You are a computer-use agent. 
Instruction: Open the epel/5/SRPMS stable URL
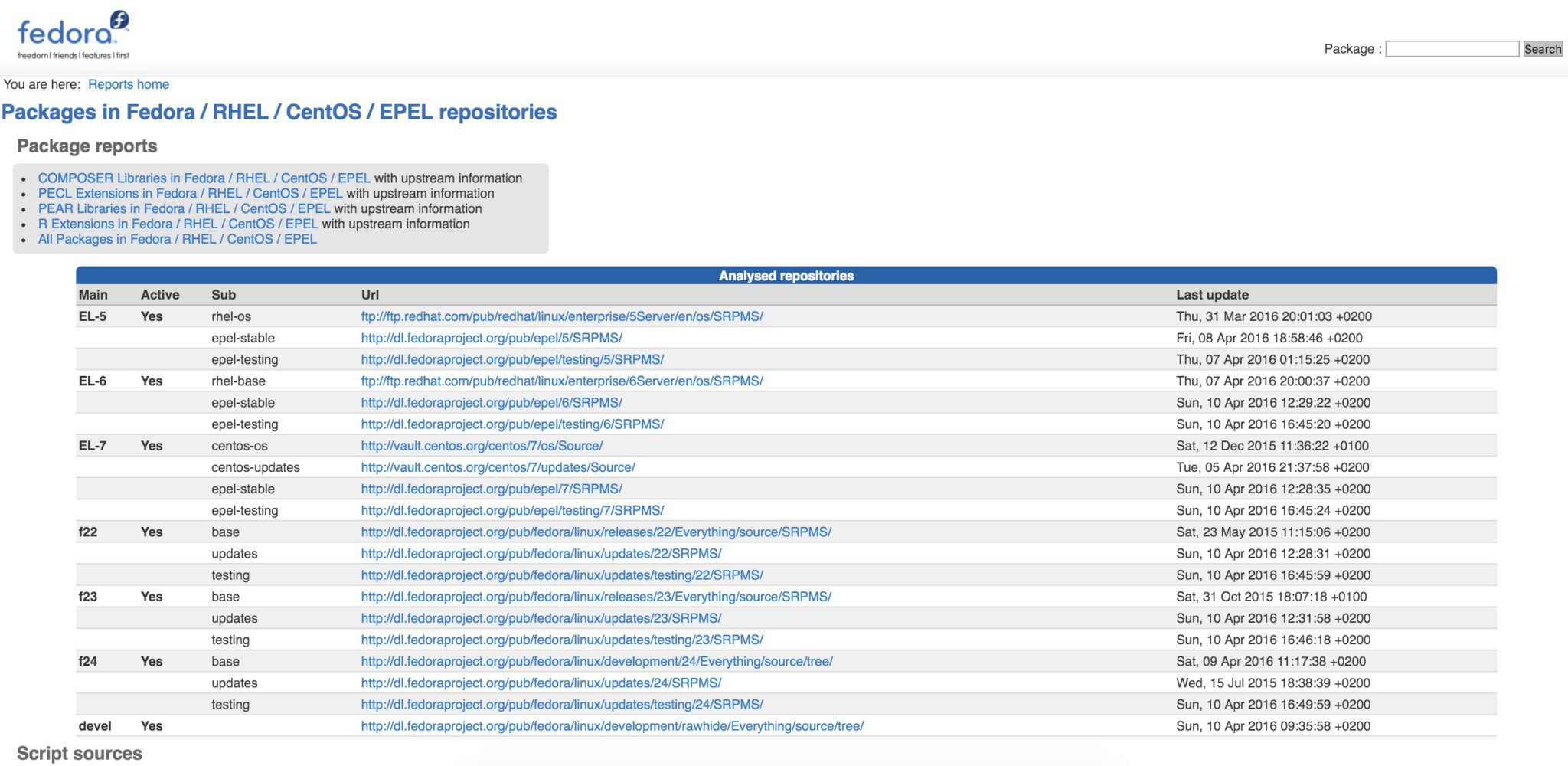492,338
